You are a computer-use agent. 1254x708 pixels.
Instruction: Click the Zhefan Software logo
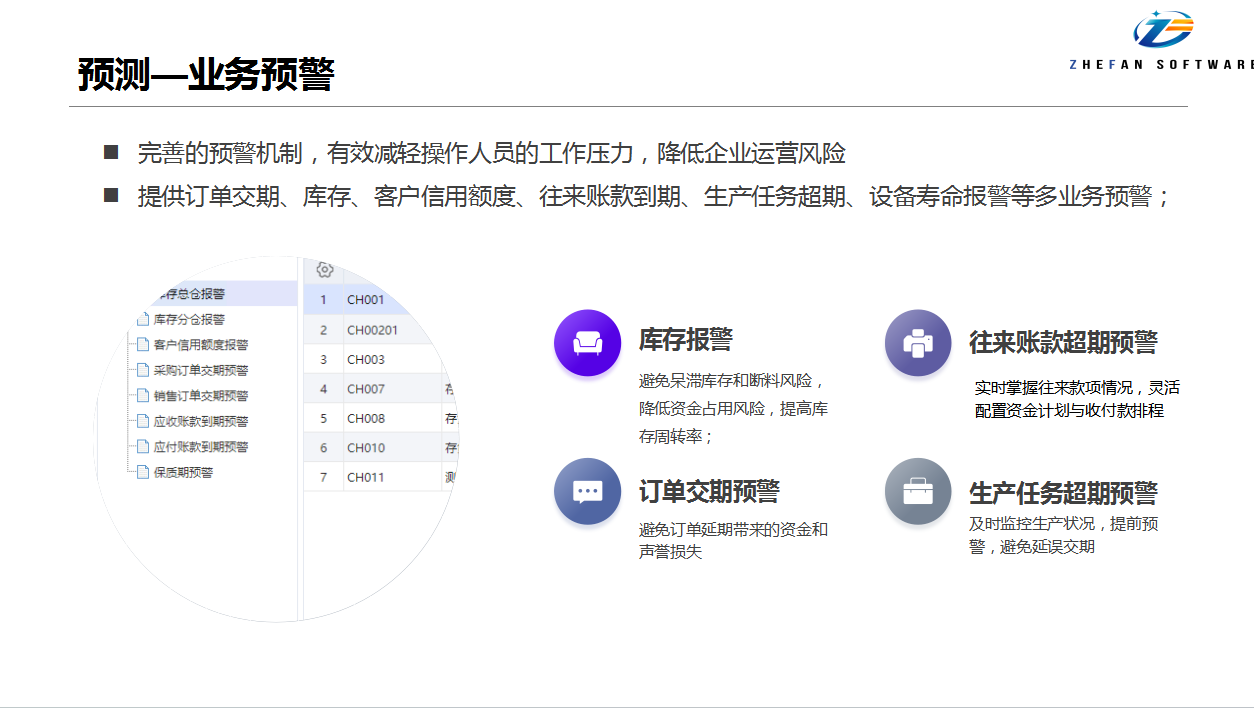(x=1162, y=39)
